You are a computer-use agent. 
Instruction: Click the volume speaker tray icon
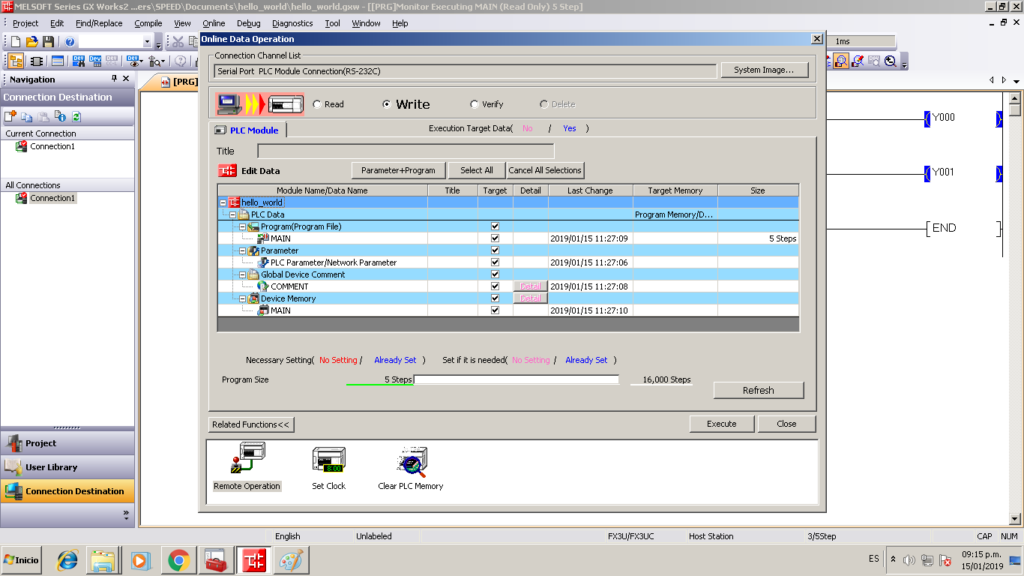(x=909, y=560)
